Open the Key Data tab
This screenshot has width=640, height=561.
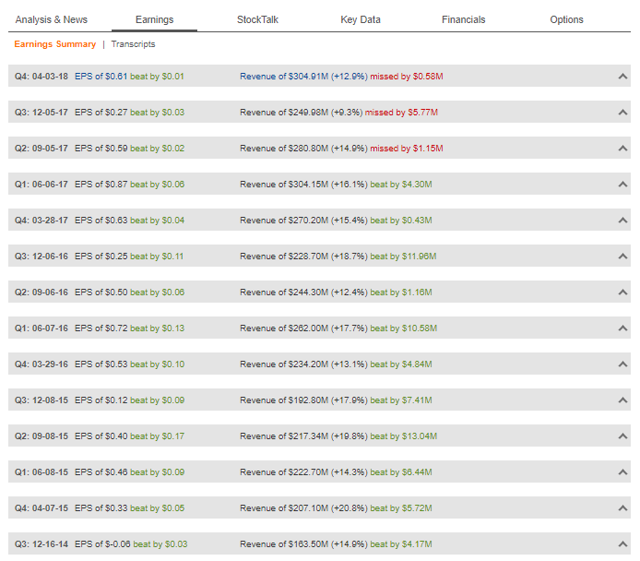(360, 20)
